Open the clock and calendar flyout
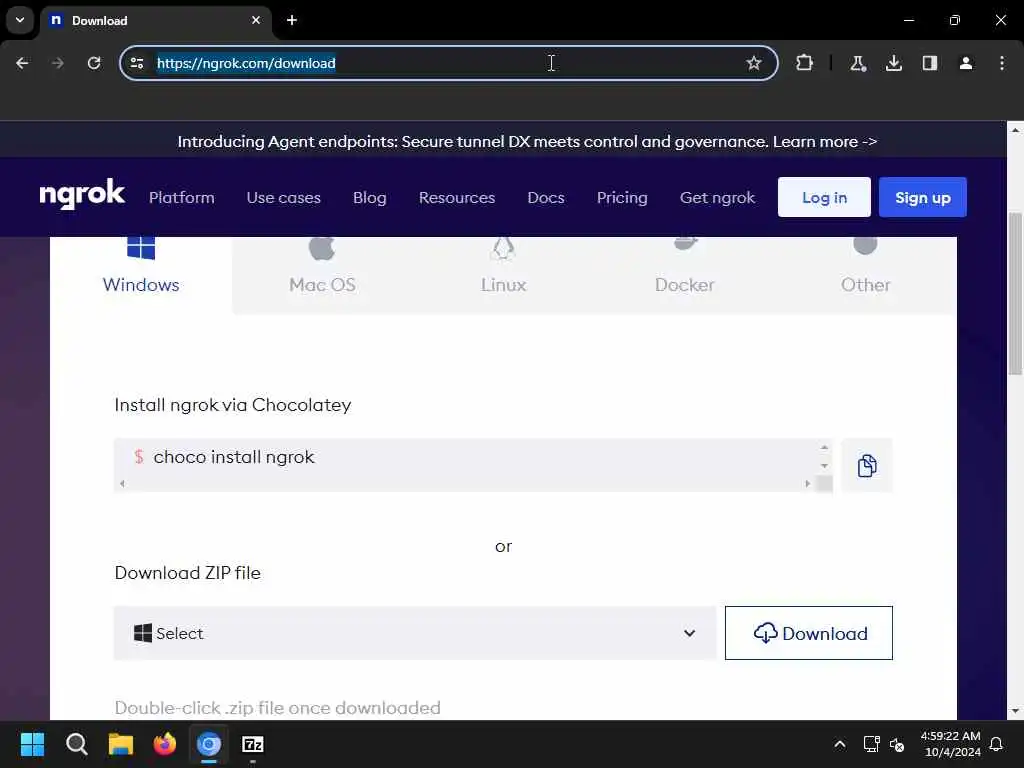 [951, 744]
